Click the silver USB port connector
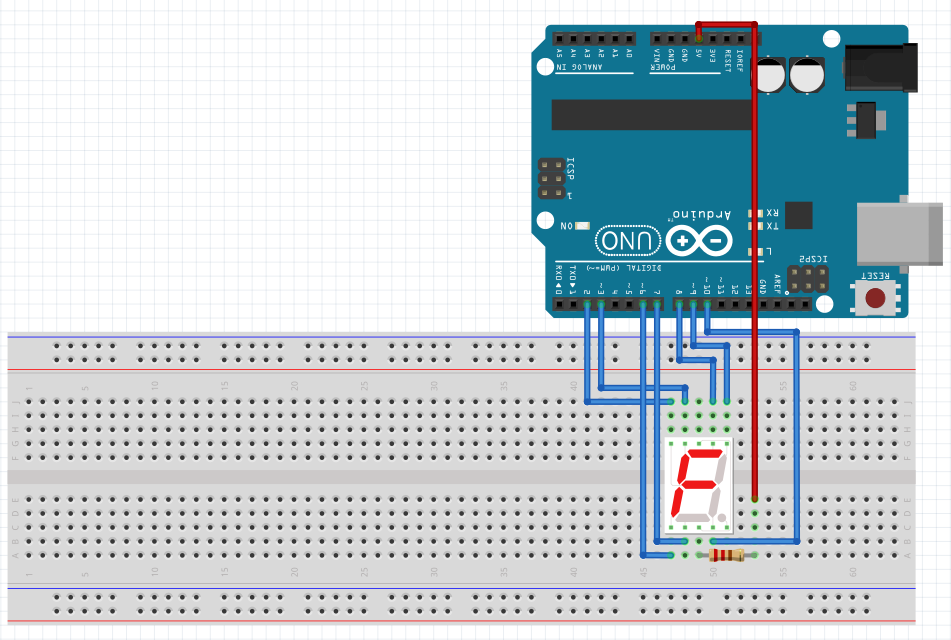Screen dimensions: 951x640 pos(900,234)
